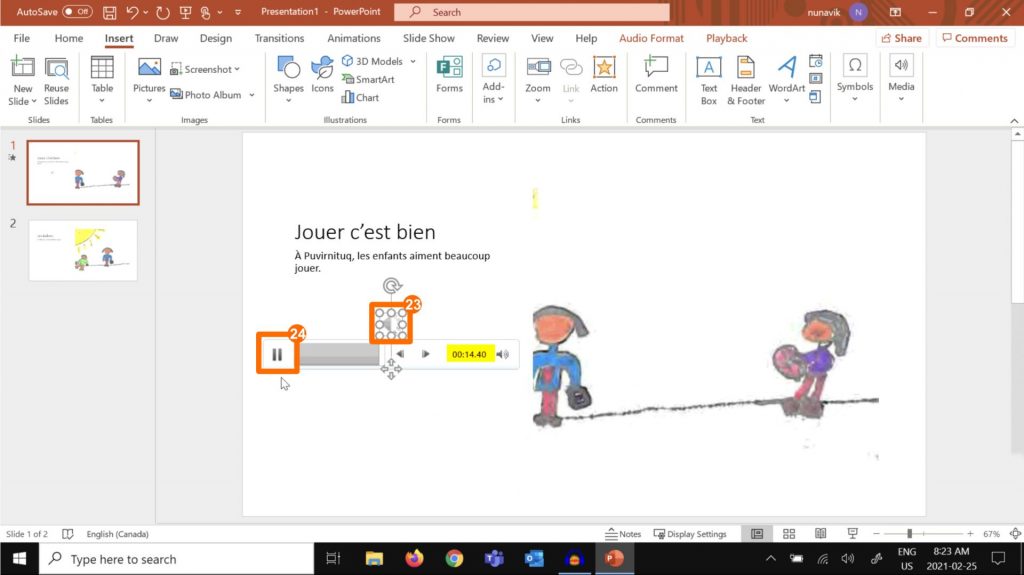Expand the Shapes gallery dropdown
The width and height of the screenshot is (1024, 575).
pyautogui.click(x=288, y=100)
